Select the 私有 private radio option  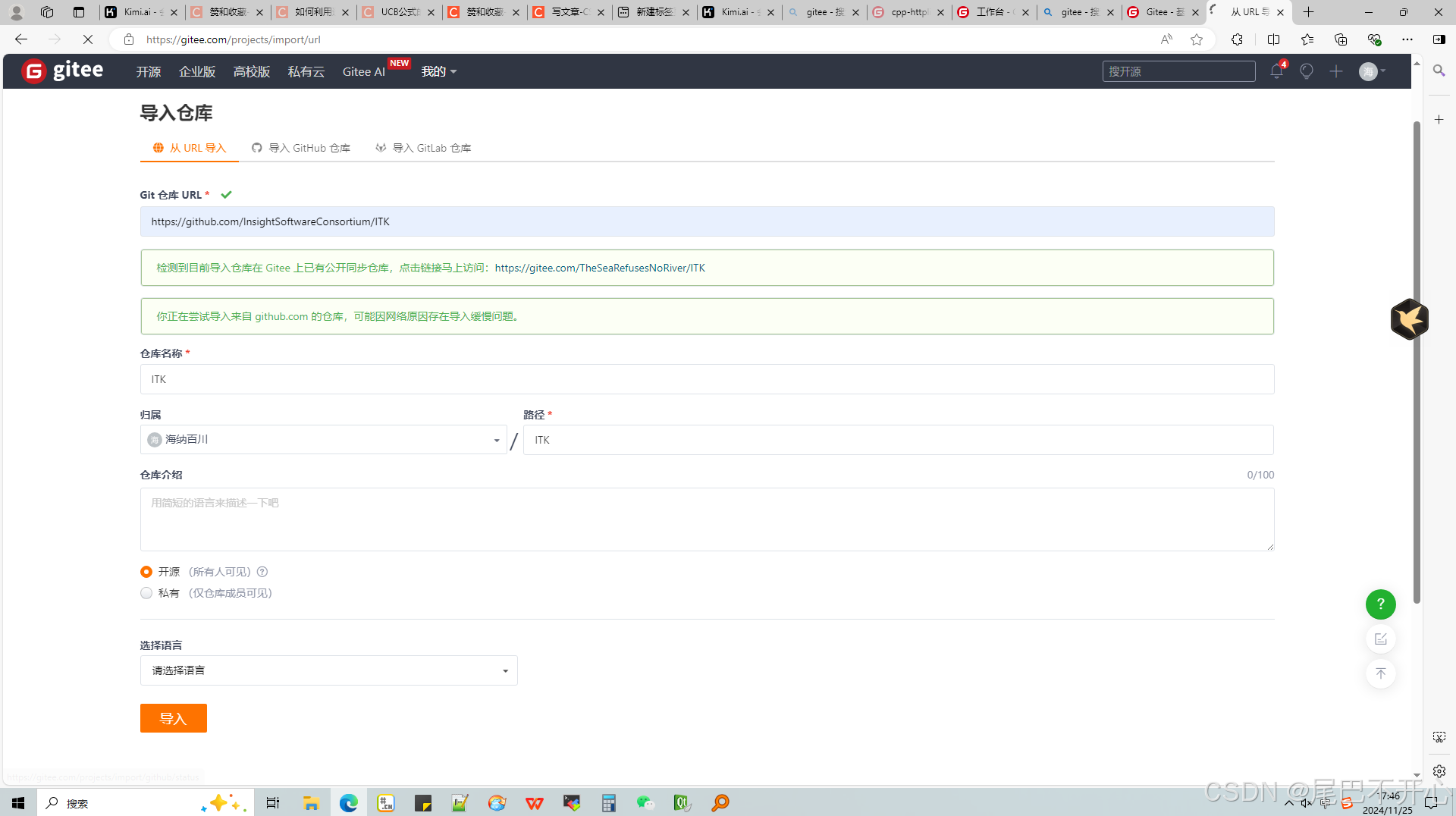pos(146,593)
